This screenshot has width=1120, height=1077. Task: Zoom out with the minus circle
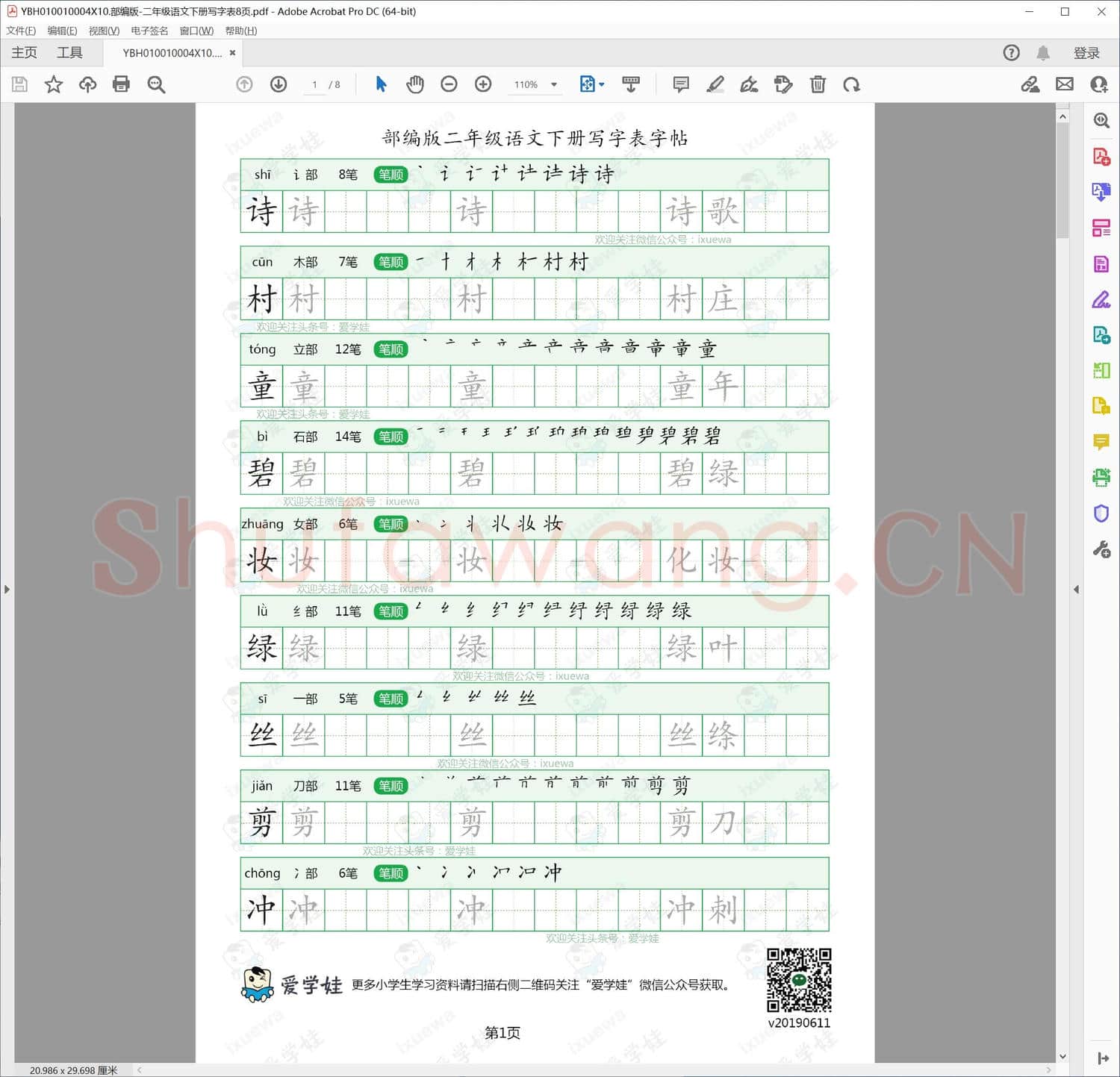pos(449,84)
